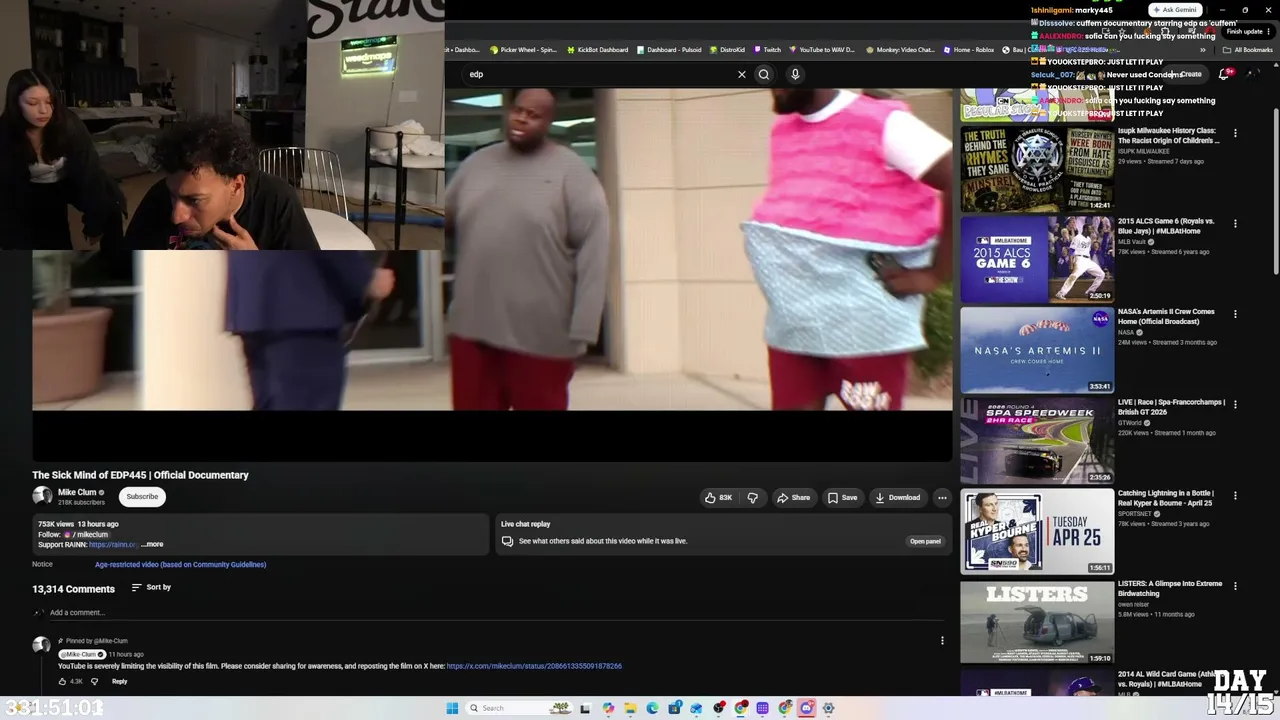The image size is (1280, 720).
Task: Expand the description with ...more
Action: (x=152, y=544)
